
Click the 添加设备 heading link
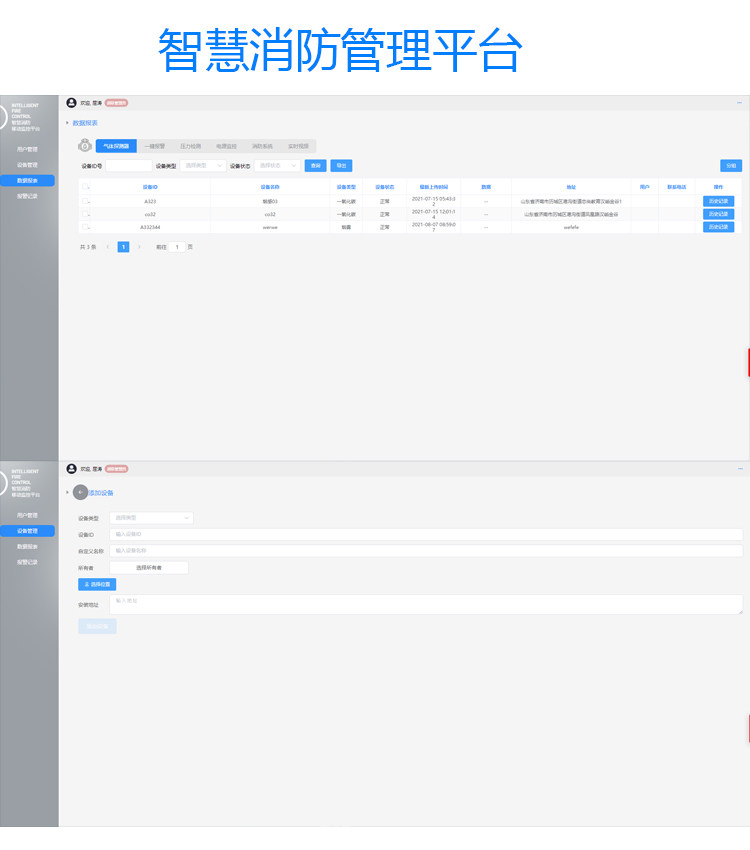coord(101,493)
